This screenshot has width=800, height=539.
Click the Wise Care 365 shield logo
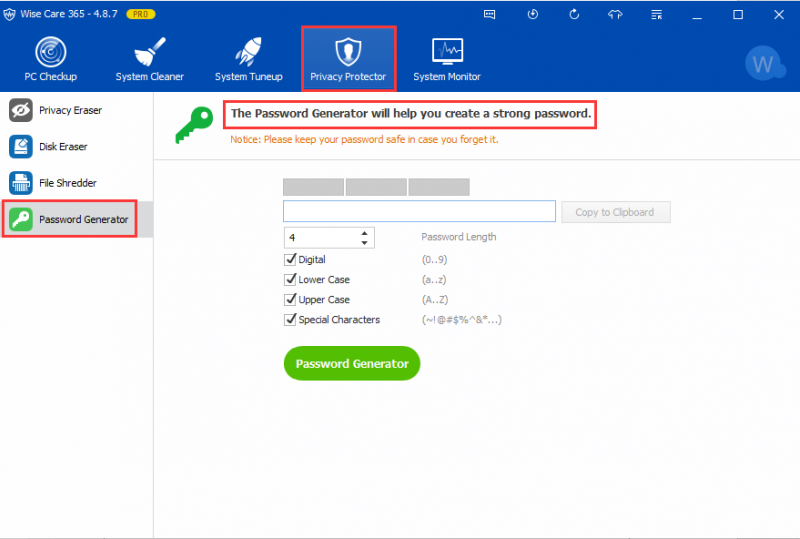pyautogui.click(x=9, y=14)
